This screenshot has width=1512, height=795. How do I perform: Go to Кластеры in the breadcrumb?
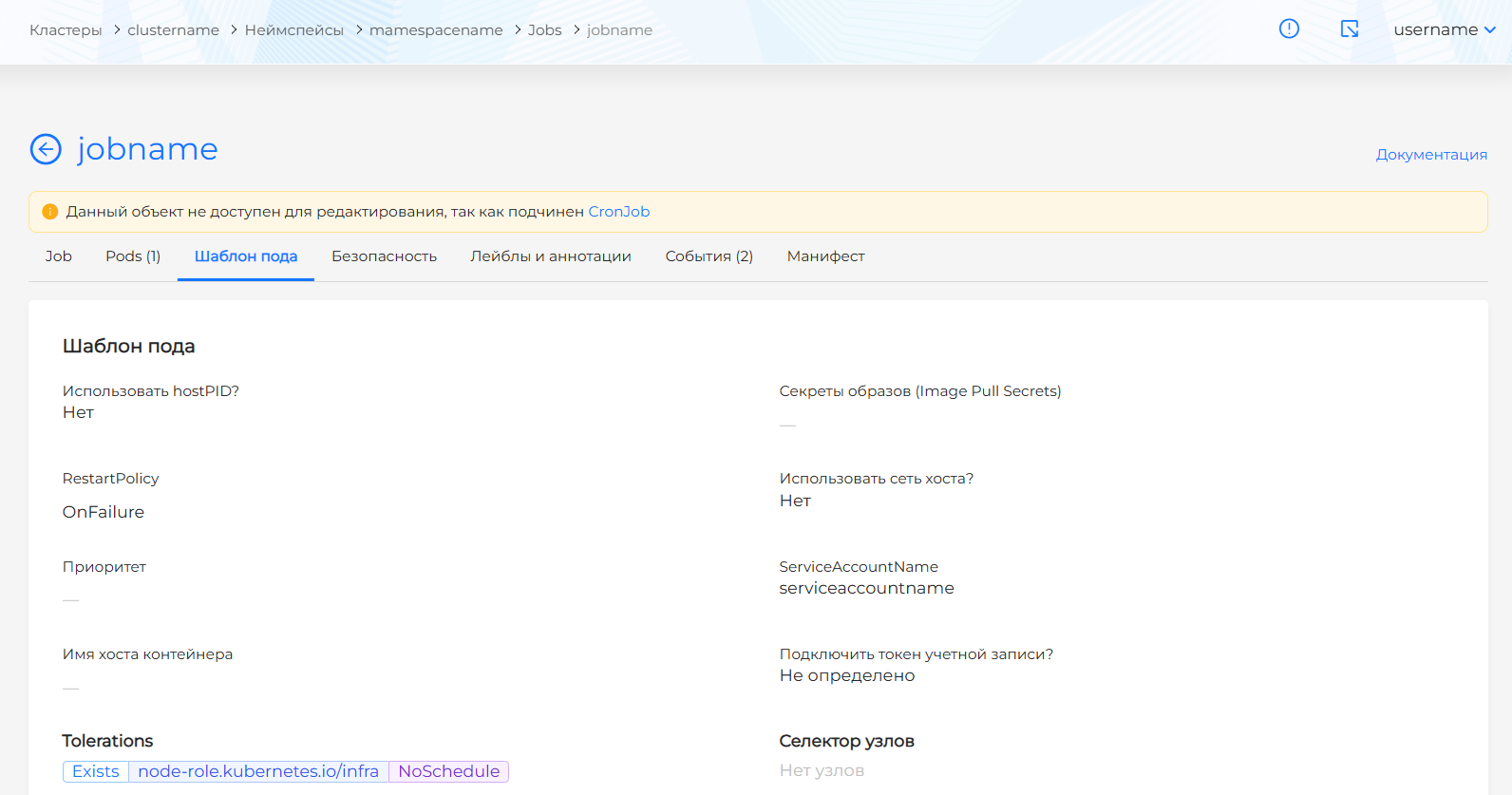(x=66, y=30)
